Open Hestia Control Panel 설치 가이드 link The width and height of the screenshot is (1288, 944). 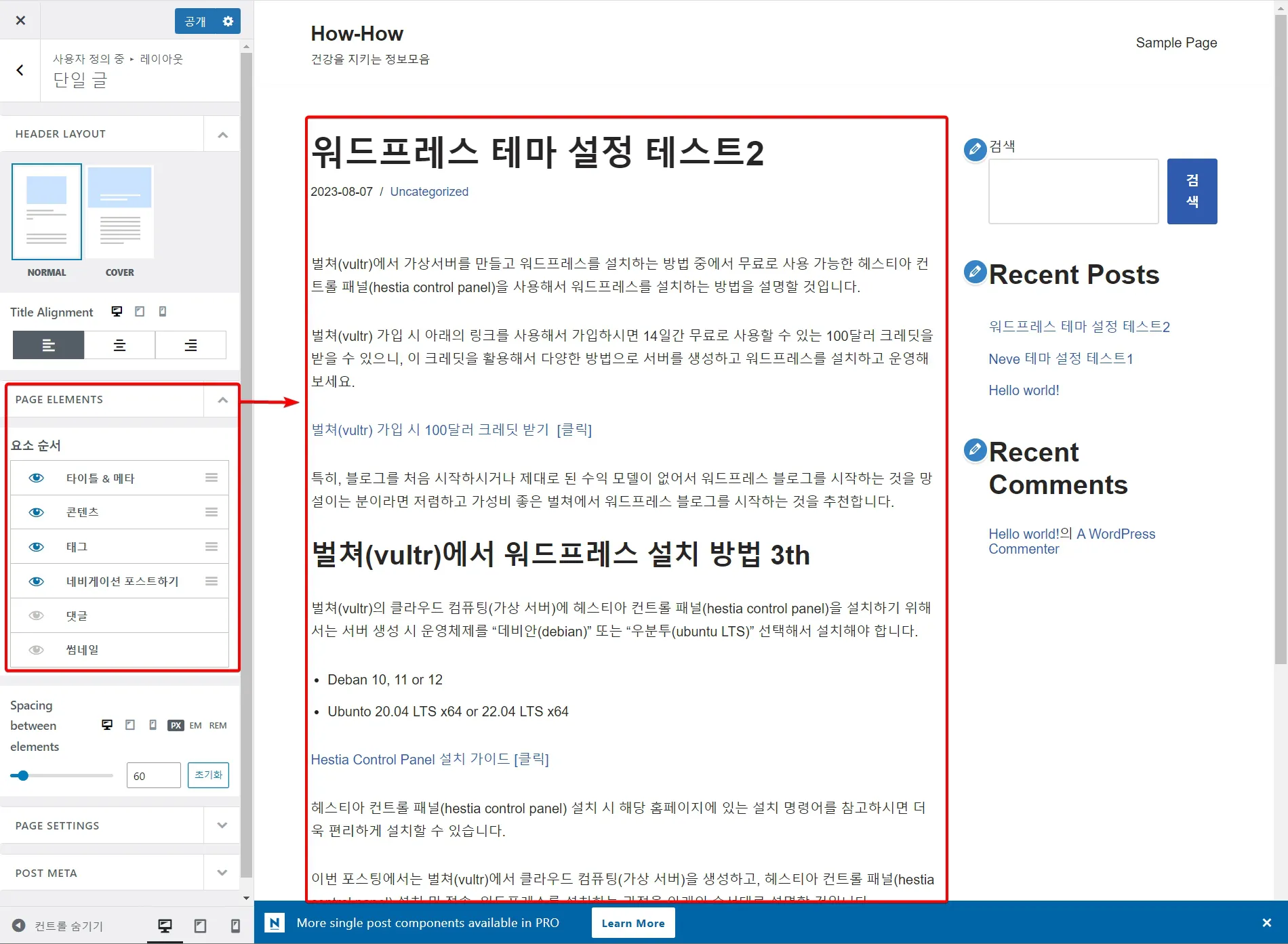click(430, 759)
